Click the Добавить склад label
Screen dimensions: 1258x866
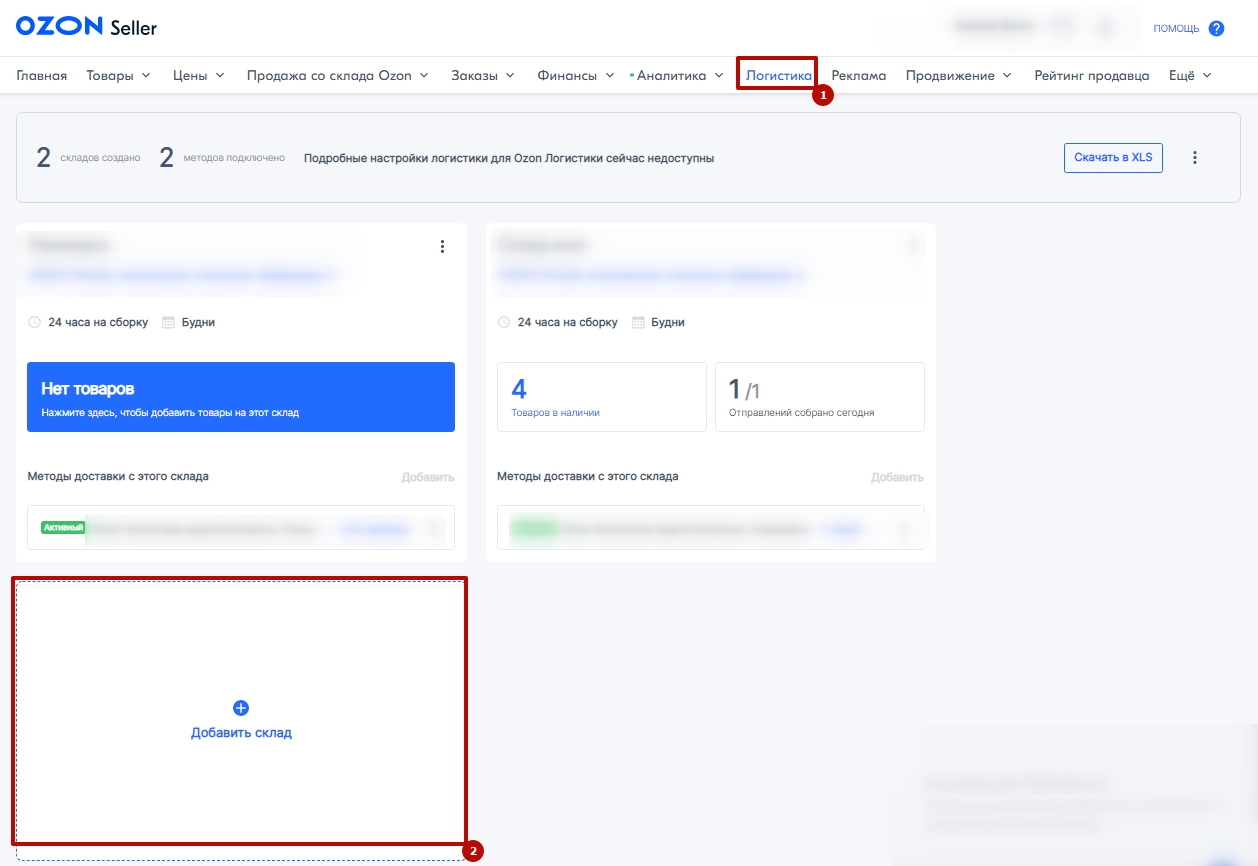(x=241, y=733)
